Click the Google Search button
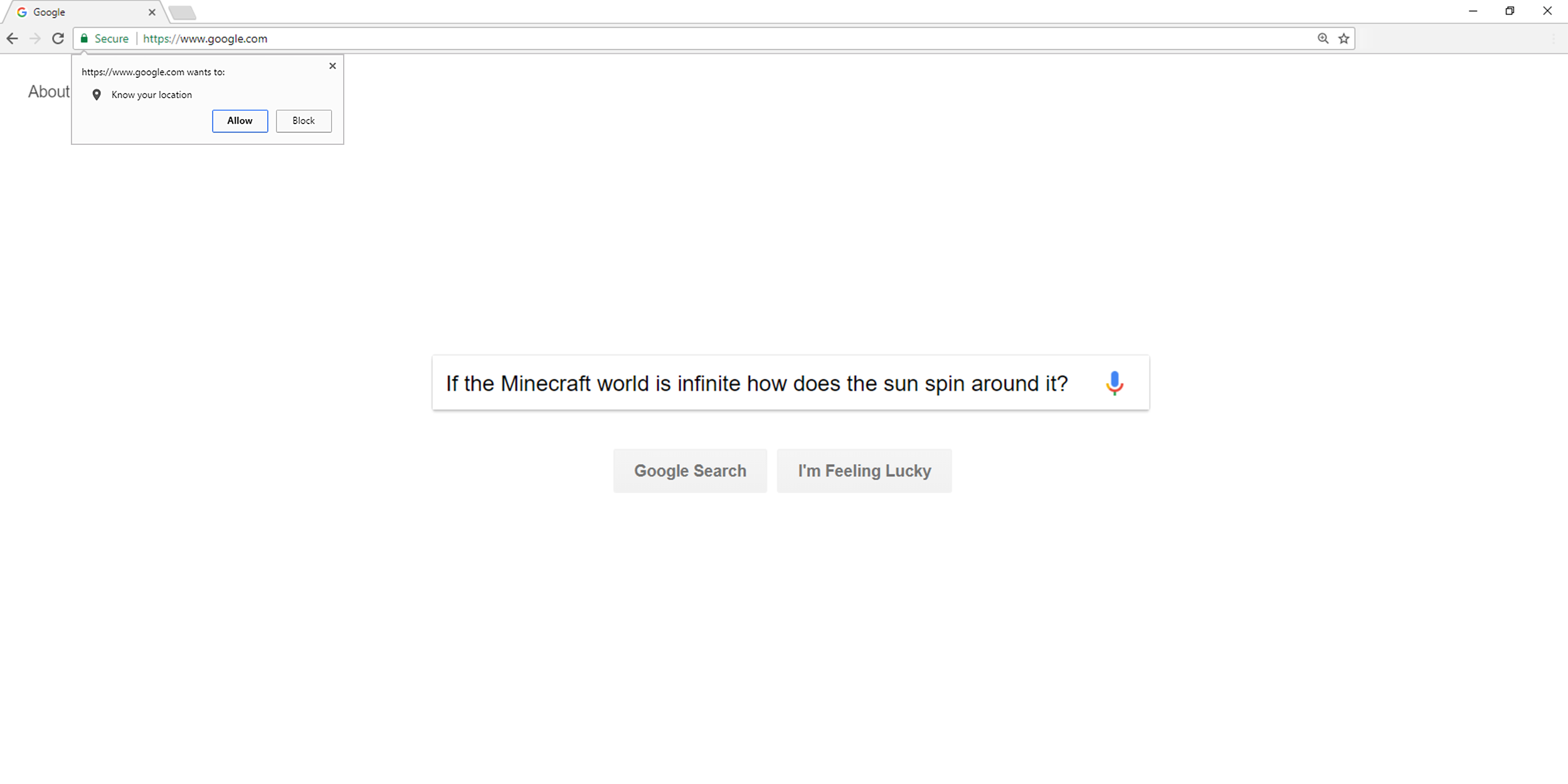Viewport: 1568px width, 784px height. (x=690, y=470)
